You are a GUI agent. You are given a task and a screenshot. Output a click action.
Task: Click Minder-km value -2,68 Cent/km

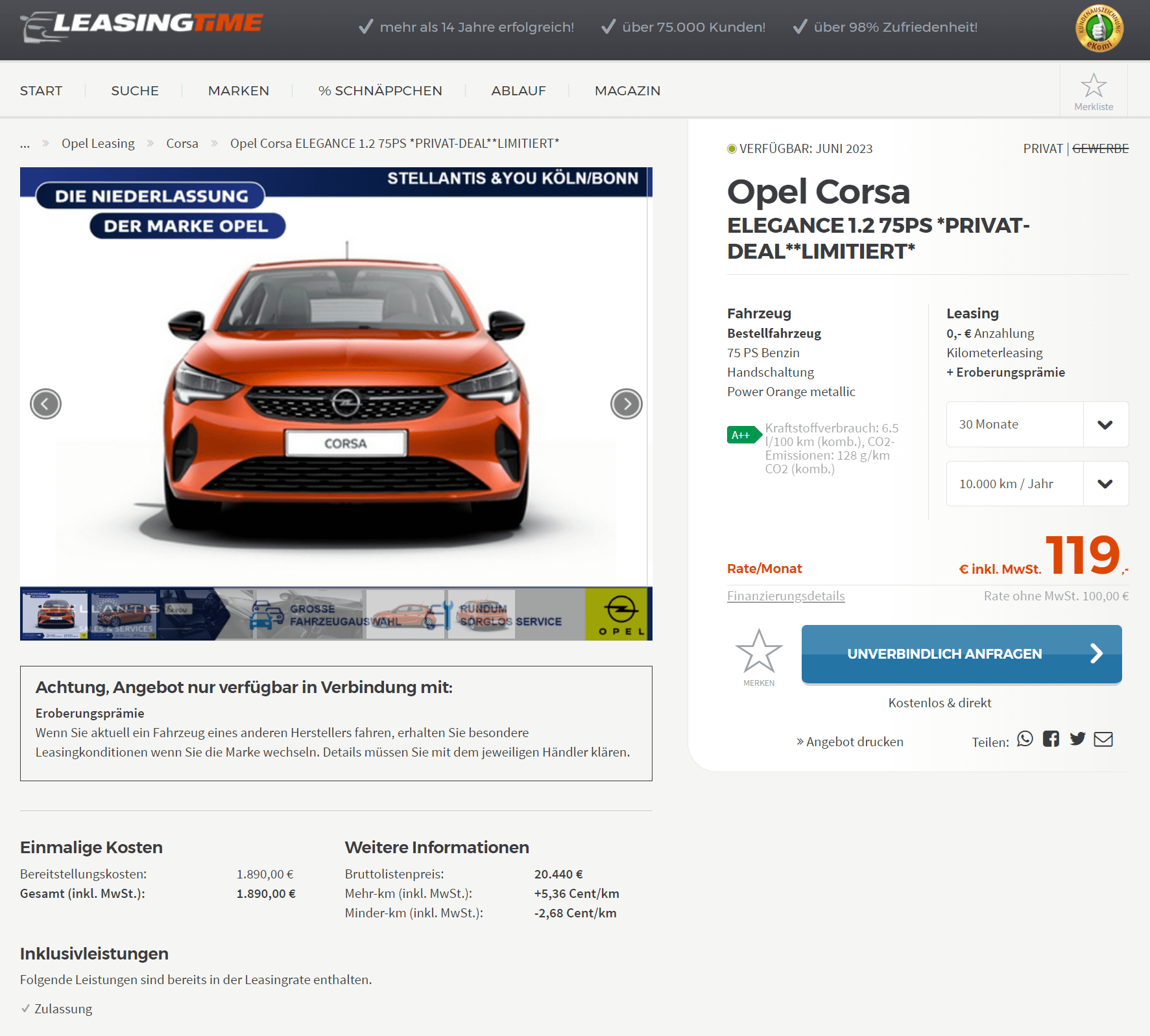pyautogui.click(x=575, y=913)
